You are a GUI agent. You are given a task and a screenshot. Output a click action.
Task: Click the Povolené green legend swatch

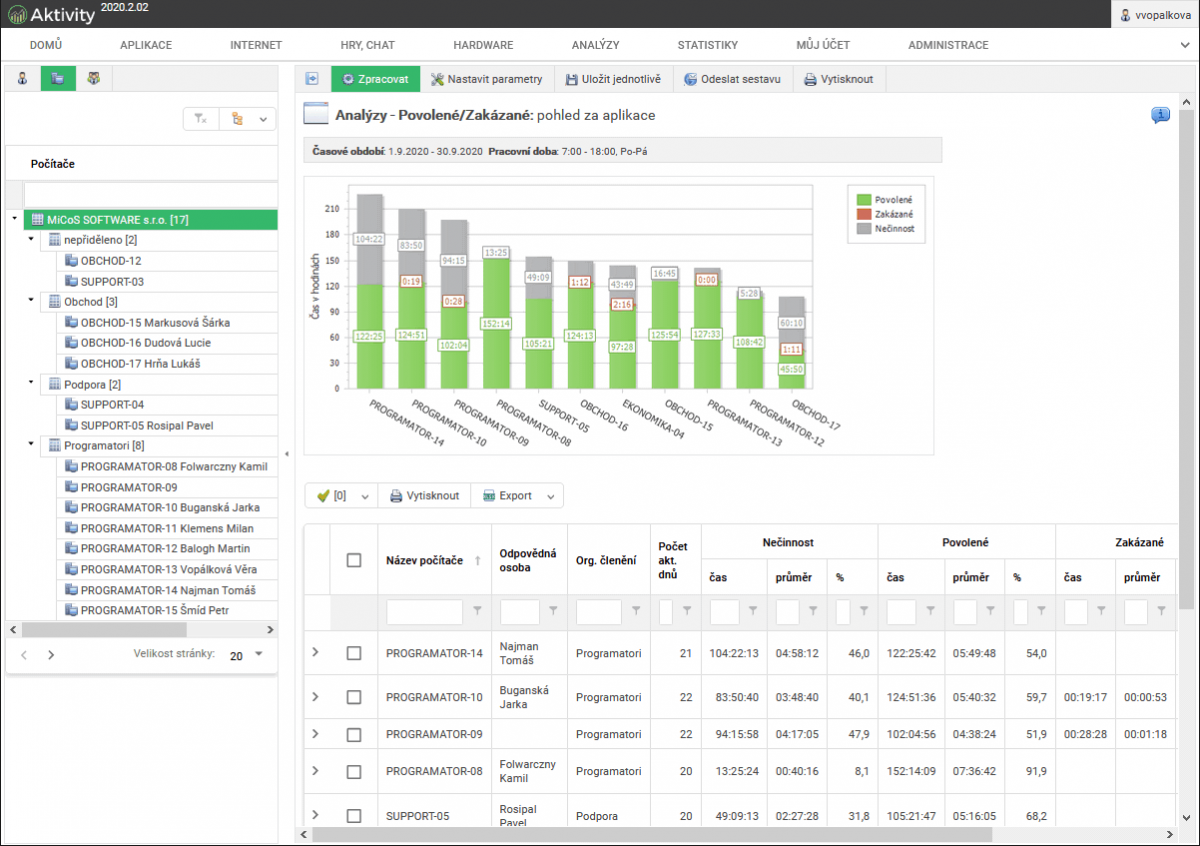coord(865,200)
